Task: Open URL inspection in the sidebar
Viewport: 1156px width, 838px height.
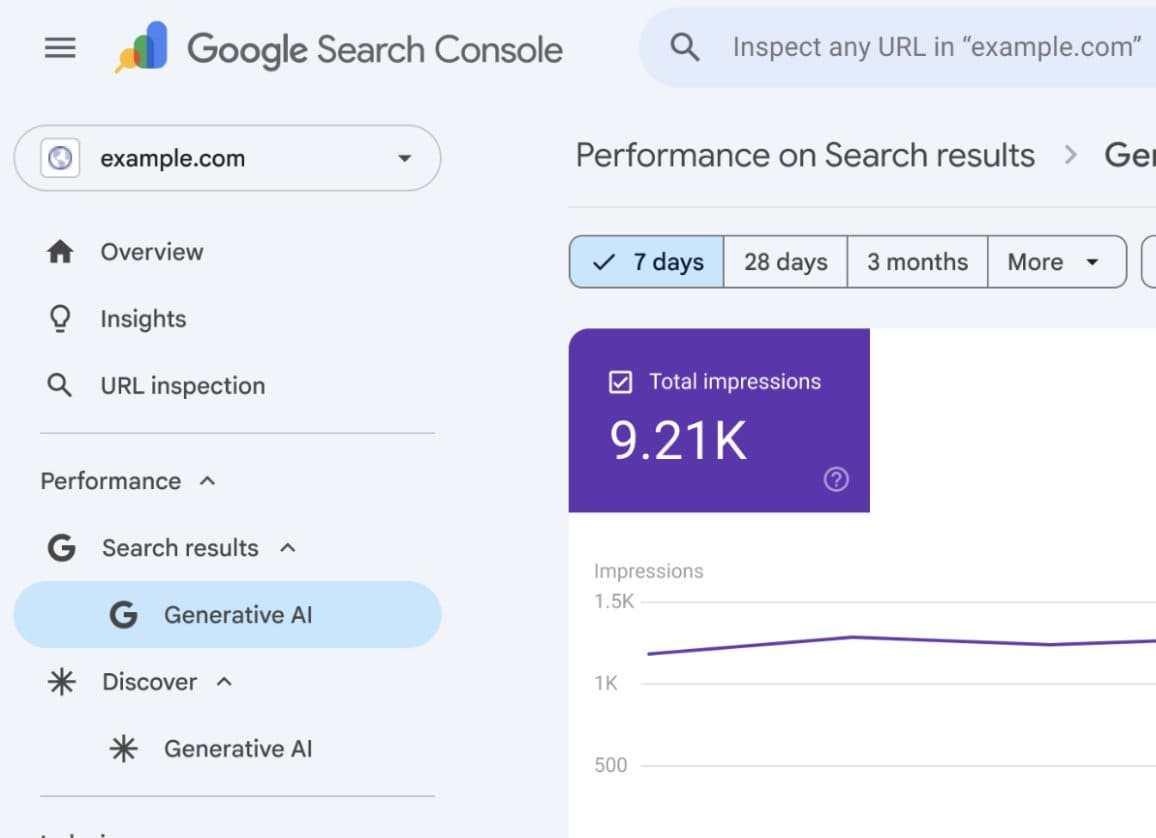Action: [x=183, y=385]
